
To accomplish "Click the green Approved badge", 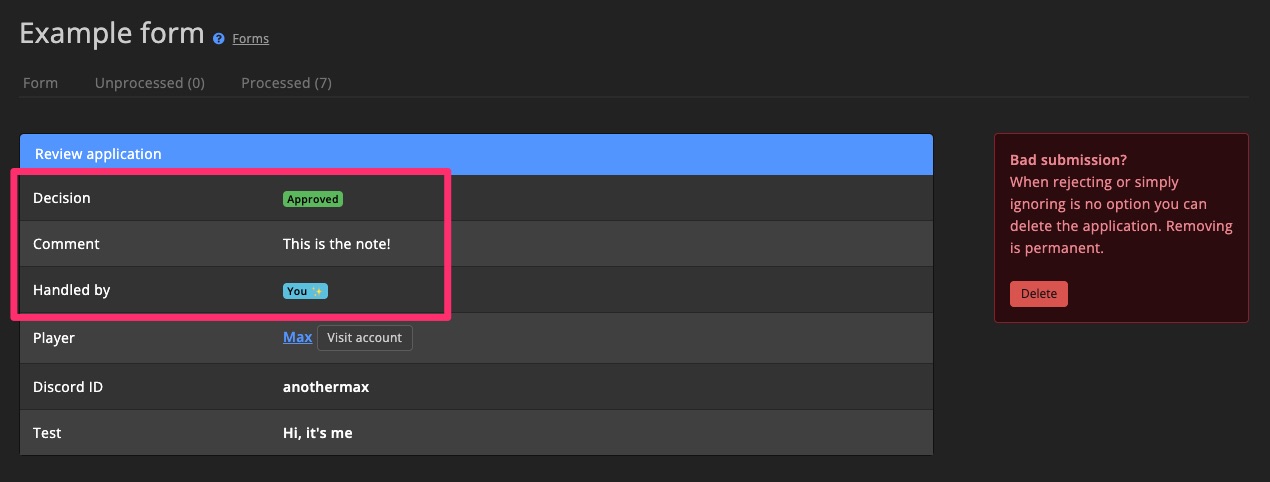I will click(313, 199).
